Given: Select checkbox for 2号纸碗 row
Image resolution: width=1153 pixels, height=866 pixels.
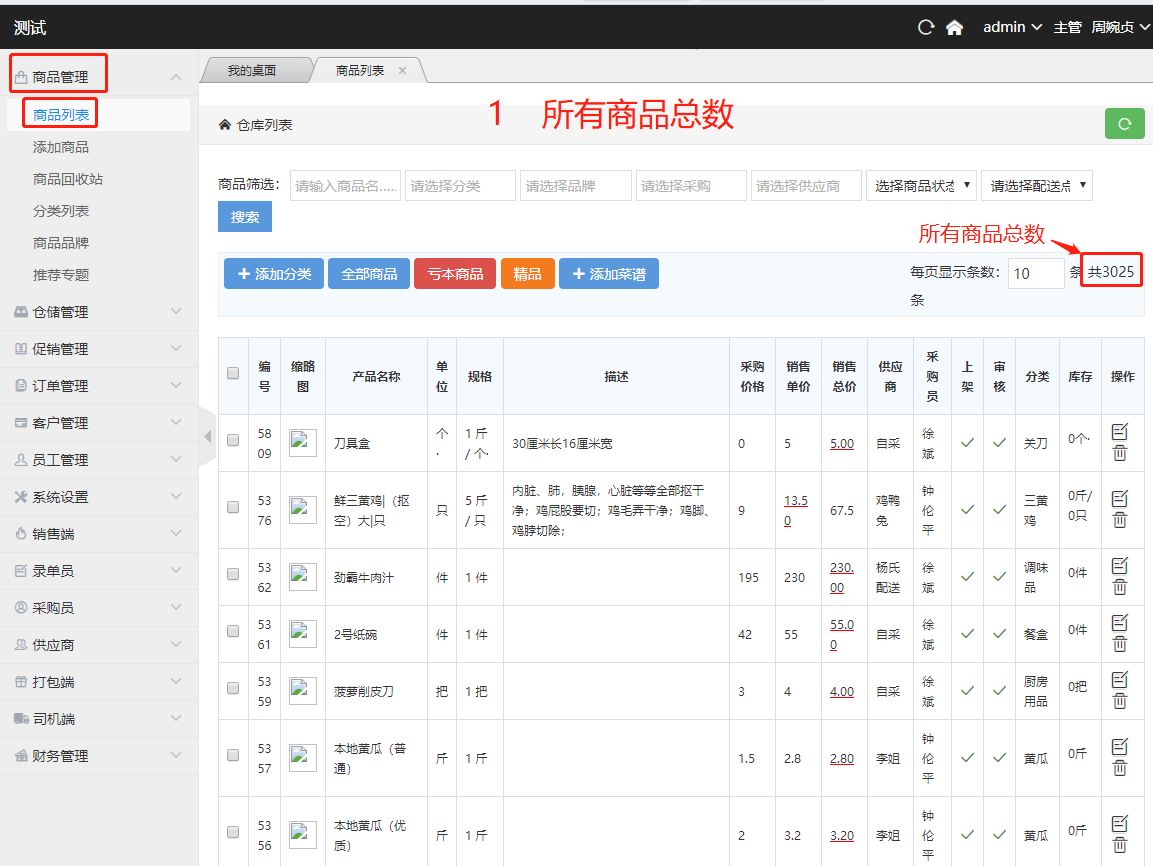Looking at the screenshot, I should click(233, 631).
